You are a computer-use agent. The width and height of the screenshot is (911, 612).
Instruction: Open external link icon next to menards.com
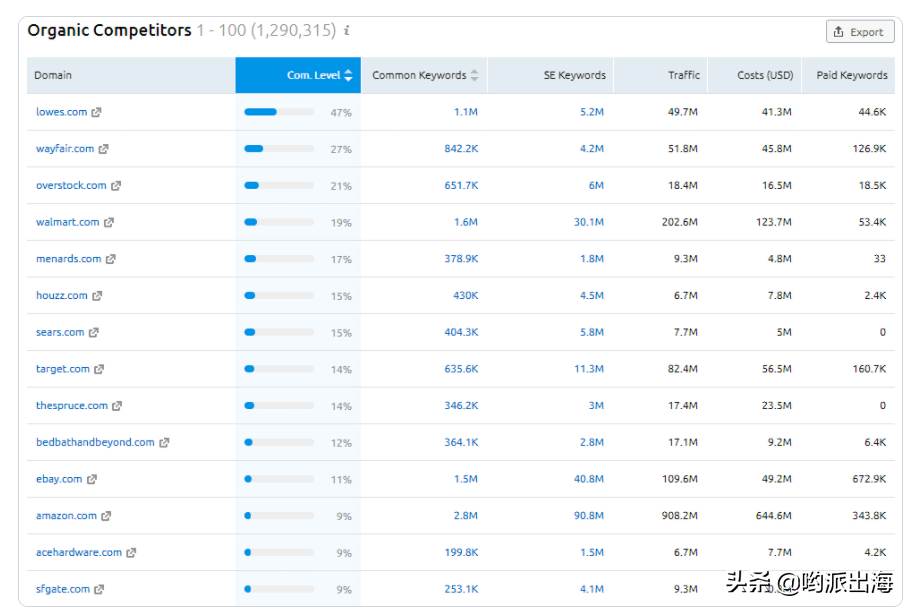pyautogui.click(x=111, y=259)
